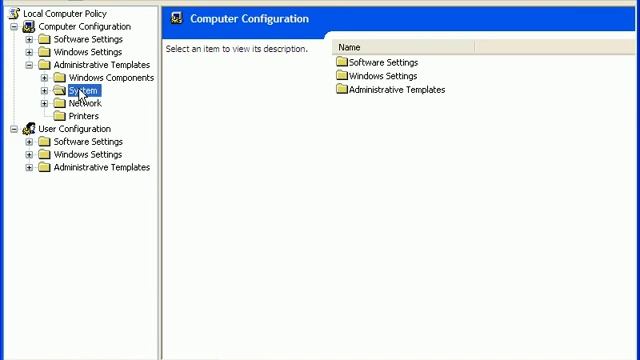Select User Configuration label in tree
640x360 pixels.
click(75, 129)
